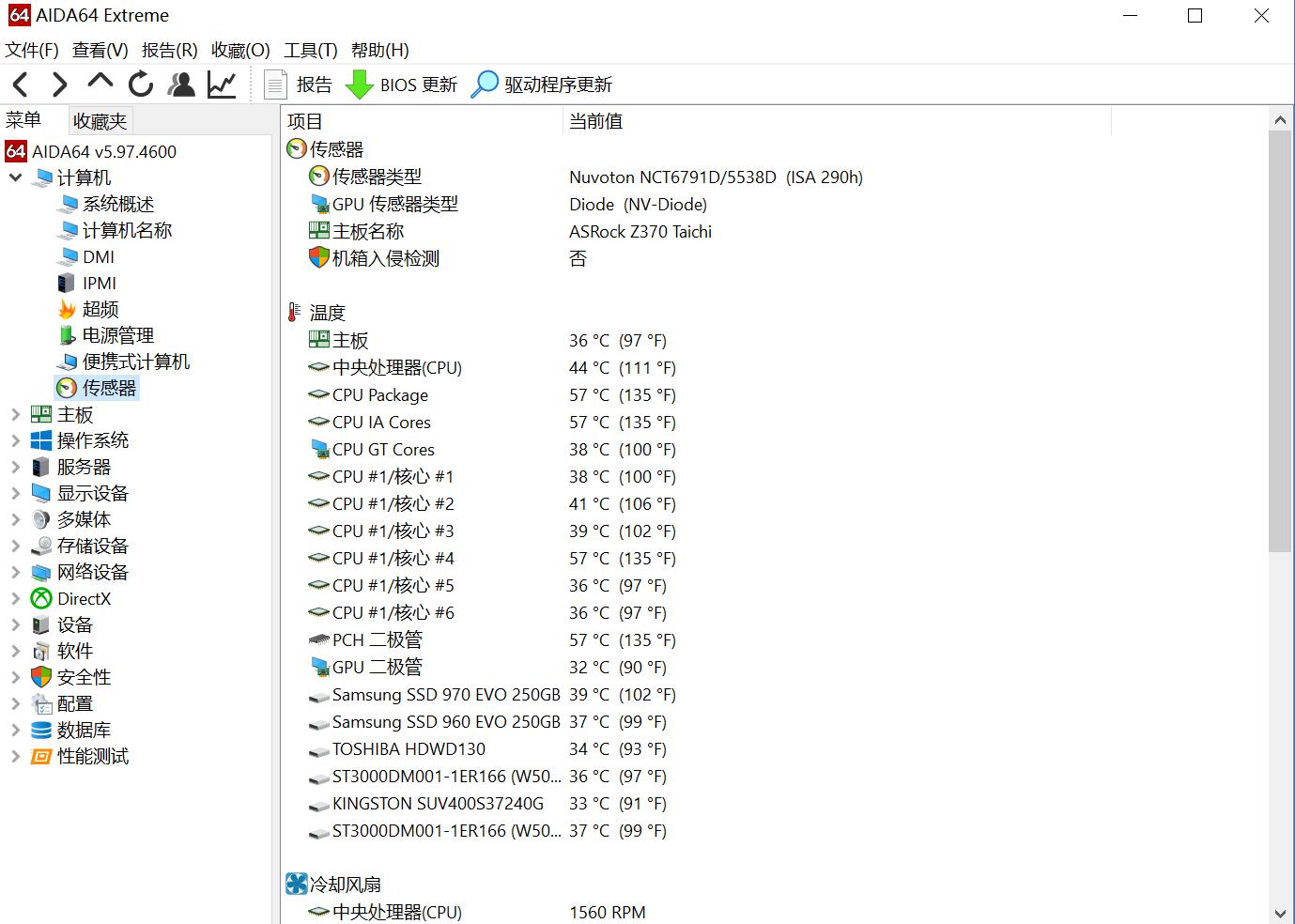Click the green BIOS update arrow icon
This screenshot has width=1295, height=924.
tap(359, 85)
